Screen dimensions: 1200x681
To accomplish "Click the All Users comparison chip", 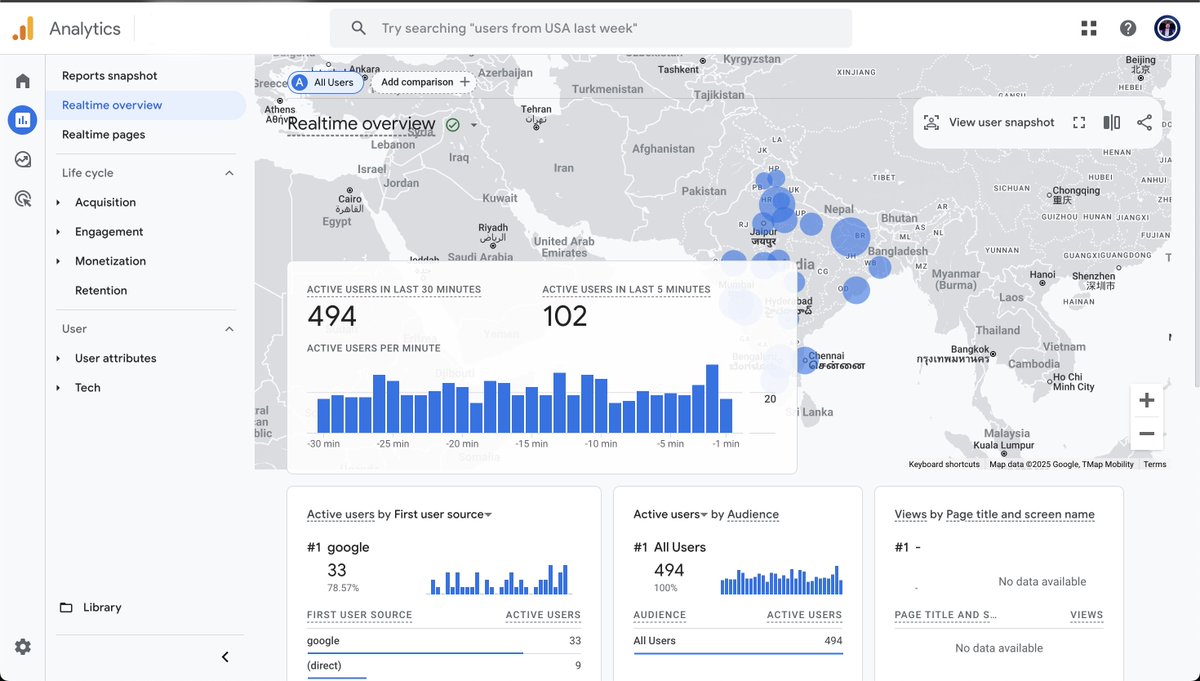I will tap(325, 82).
